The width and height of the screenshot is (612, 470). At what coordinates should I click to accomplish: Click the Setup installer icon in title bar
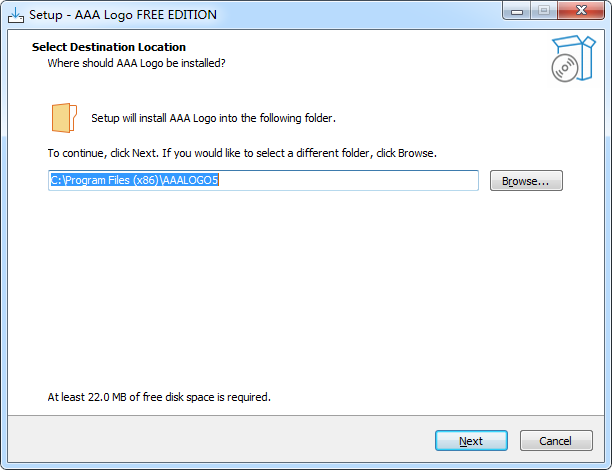click(15, 15)
